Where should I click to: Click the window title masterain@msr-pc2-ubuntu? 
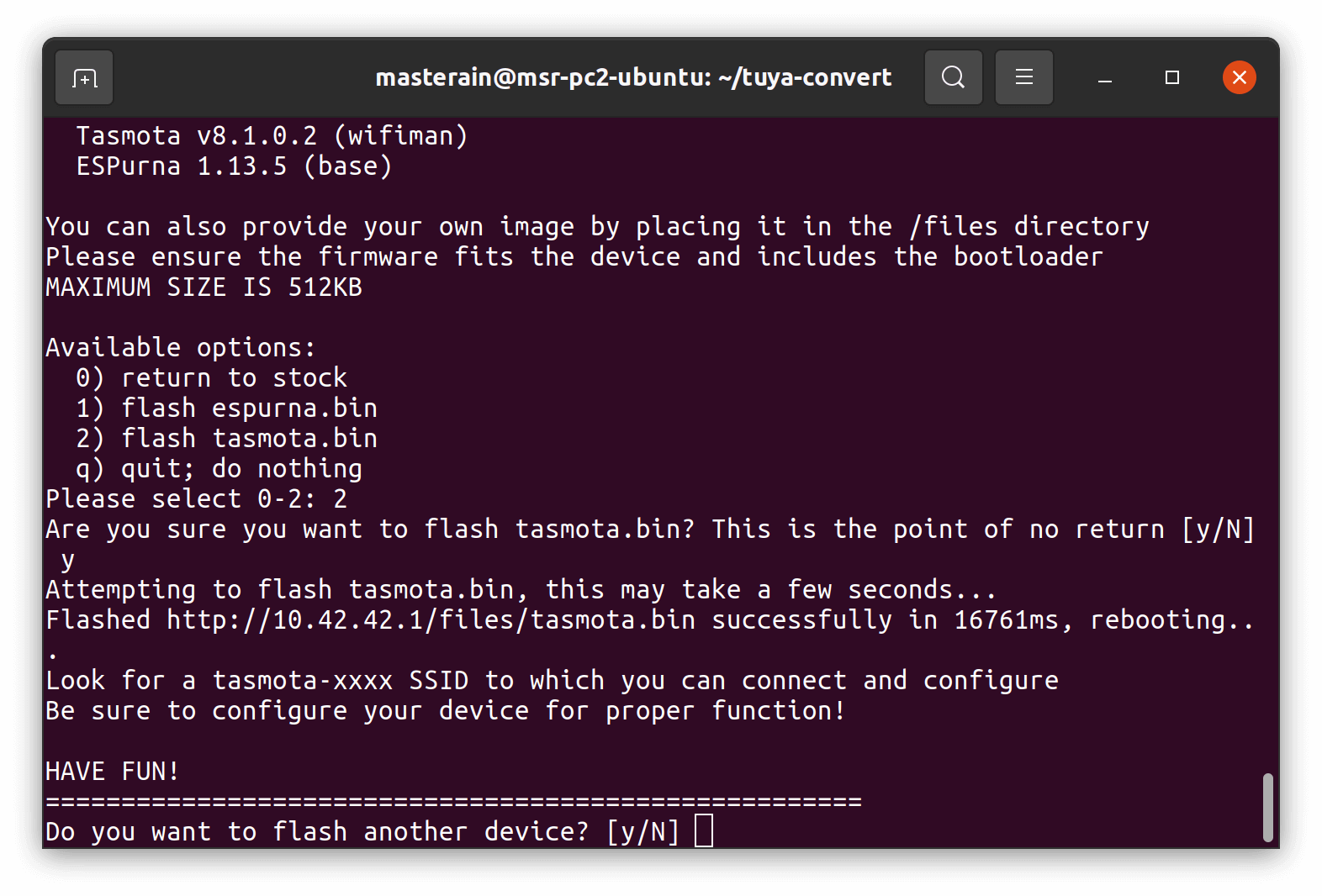coord(632,78)
